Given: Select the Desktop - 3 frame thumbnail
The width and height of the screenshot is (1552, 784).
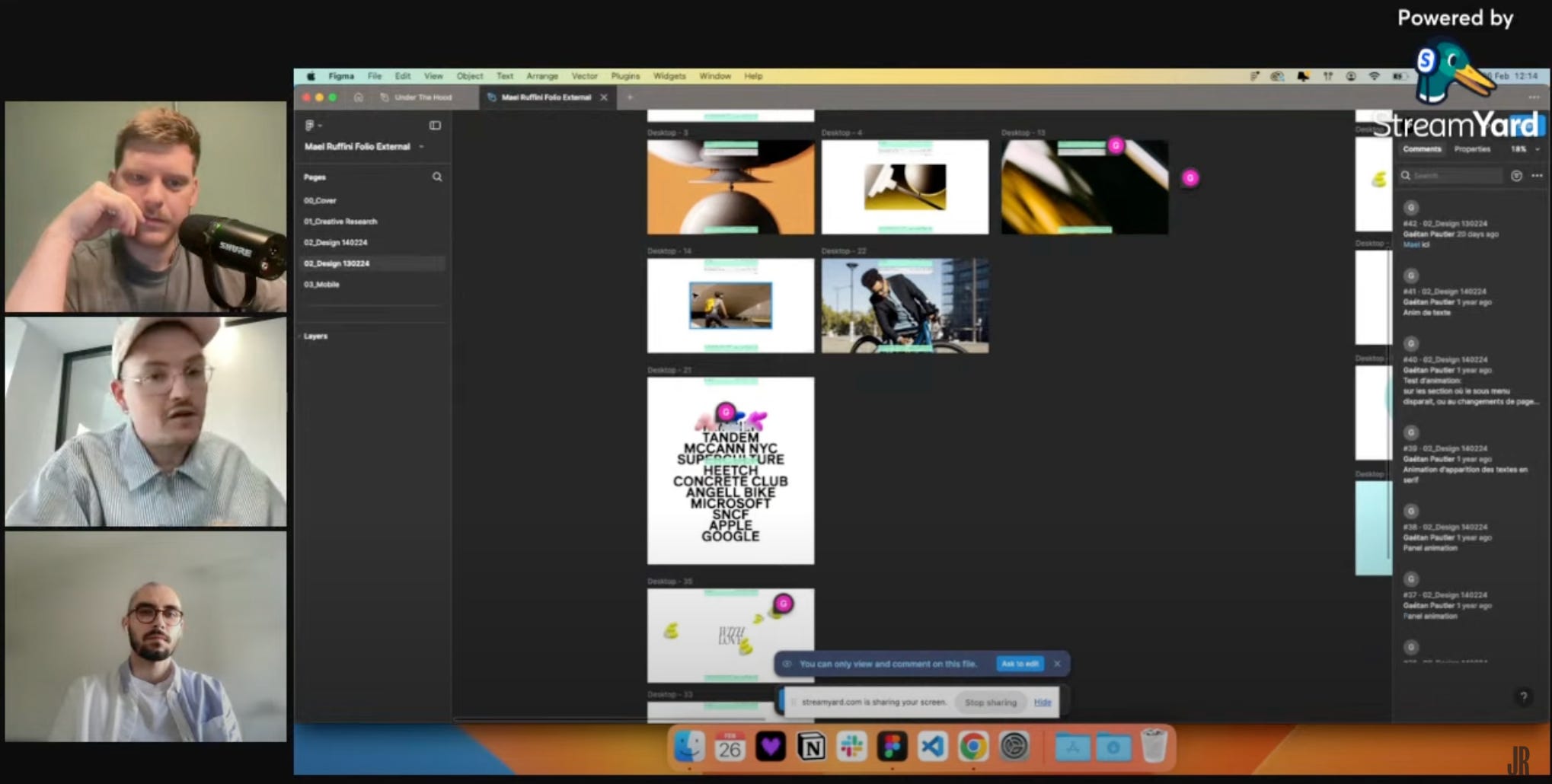Looking at the screenshot, I should 730,186.
